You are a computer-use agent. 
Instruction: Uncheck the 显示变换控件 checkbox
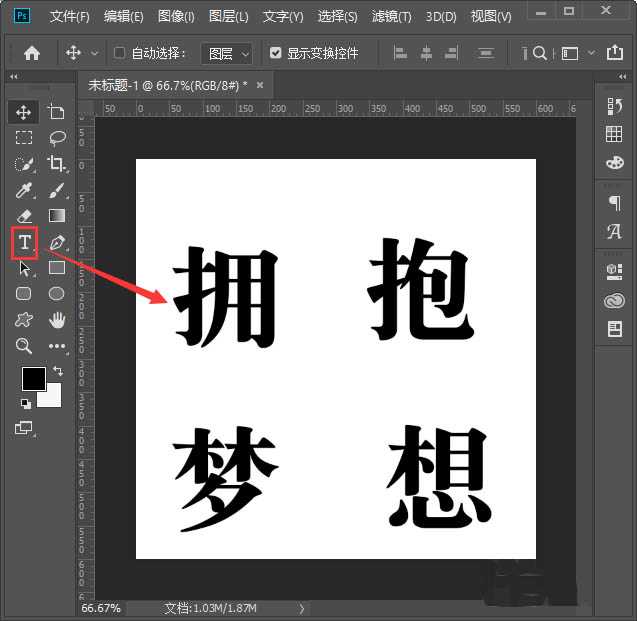[x=276, y=53]
